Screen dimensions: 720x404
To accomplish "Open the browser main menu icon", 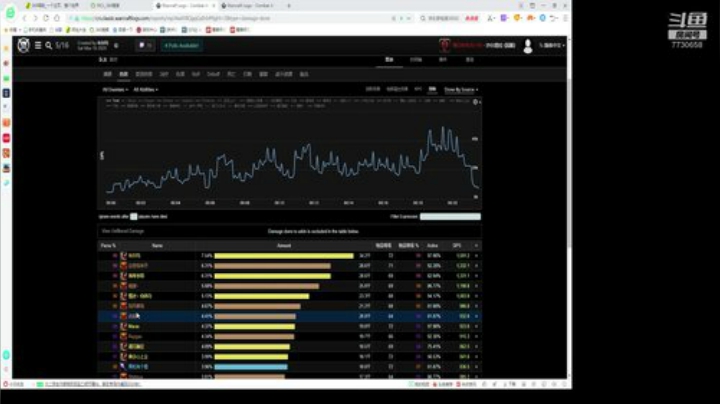I will coord(565,18).
